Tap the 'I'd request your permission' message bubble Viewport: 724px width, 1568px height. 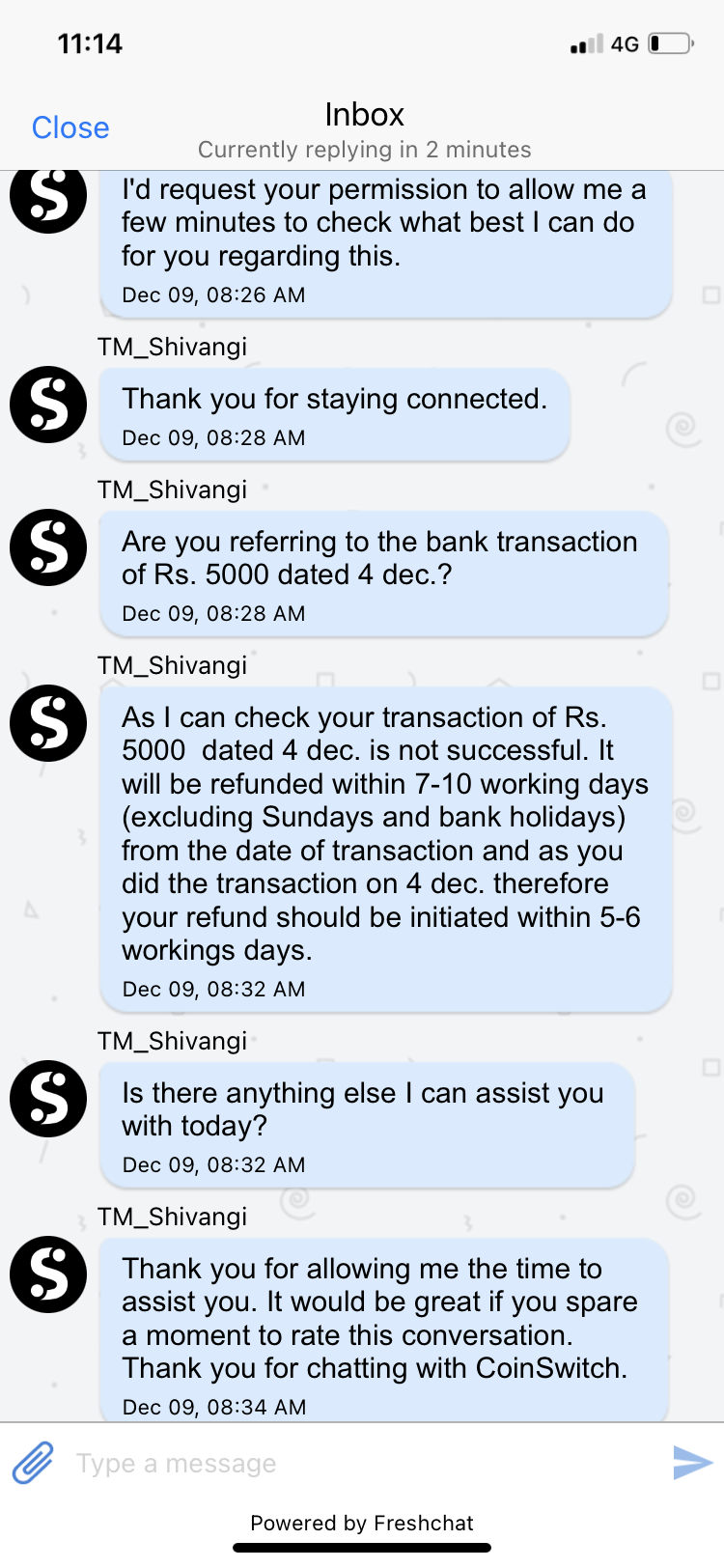pos(385,241)
